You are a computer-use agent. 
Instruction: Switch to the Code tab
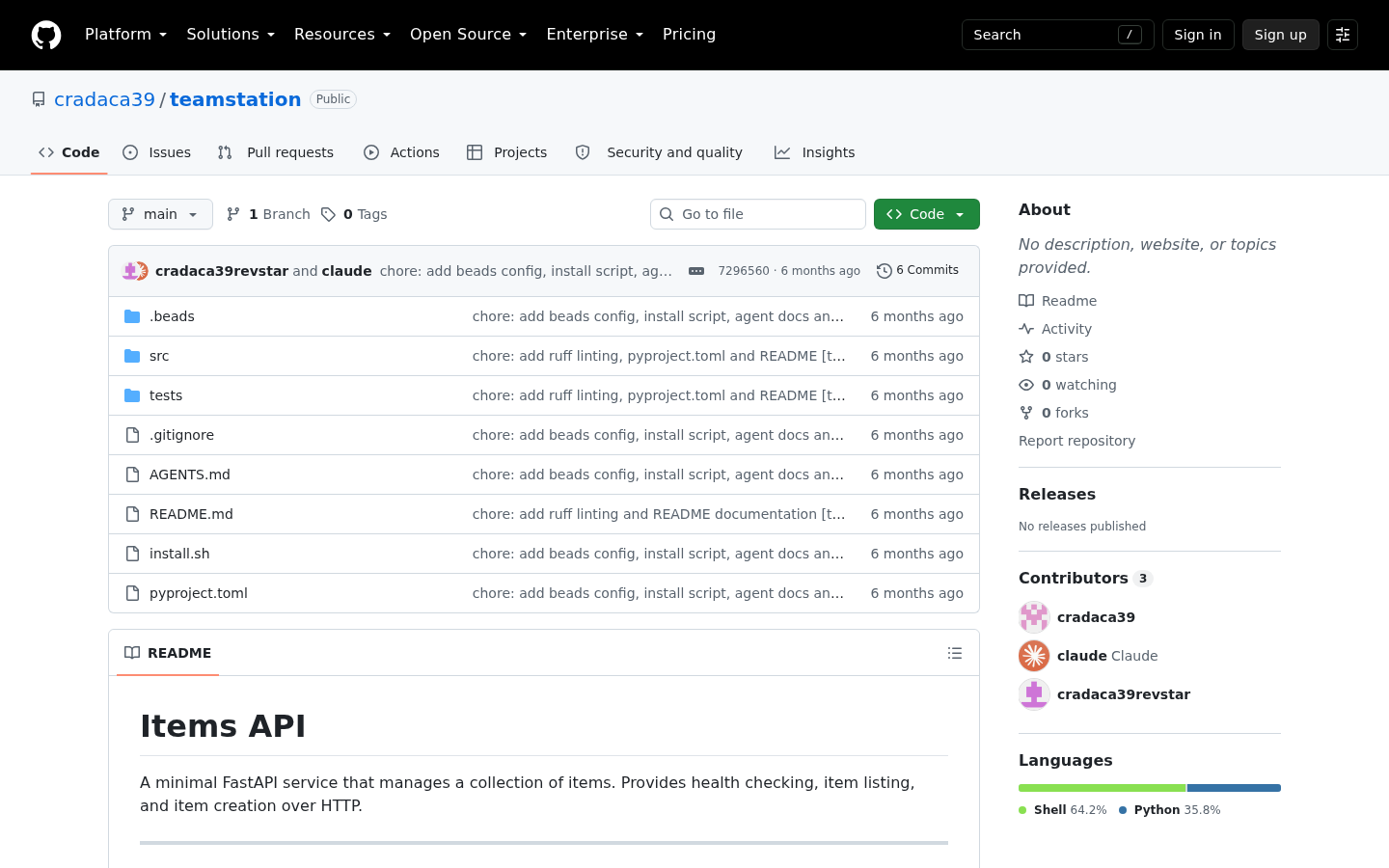coord(69,152)
